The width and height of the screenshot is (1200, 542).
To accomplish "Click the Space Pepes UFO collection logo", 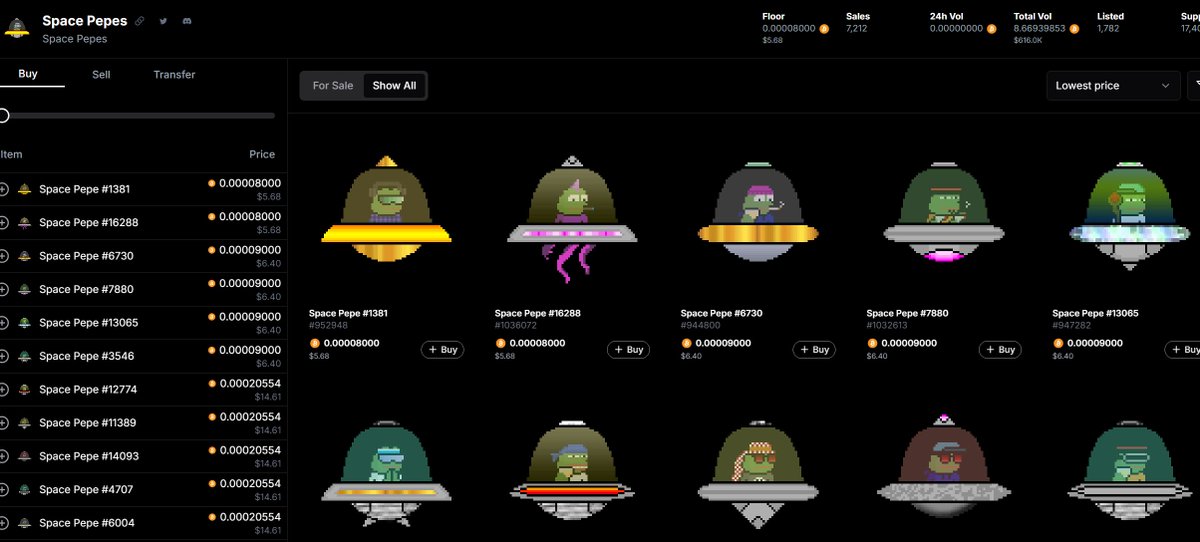I will tap(16, 29).
